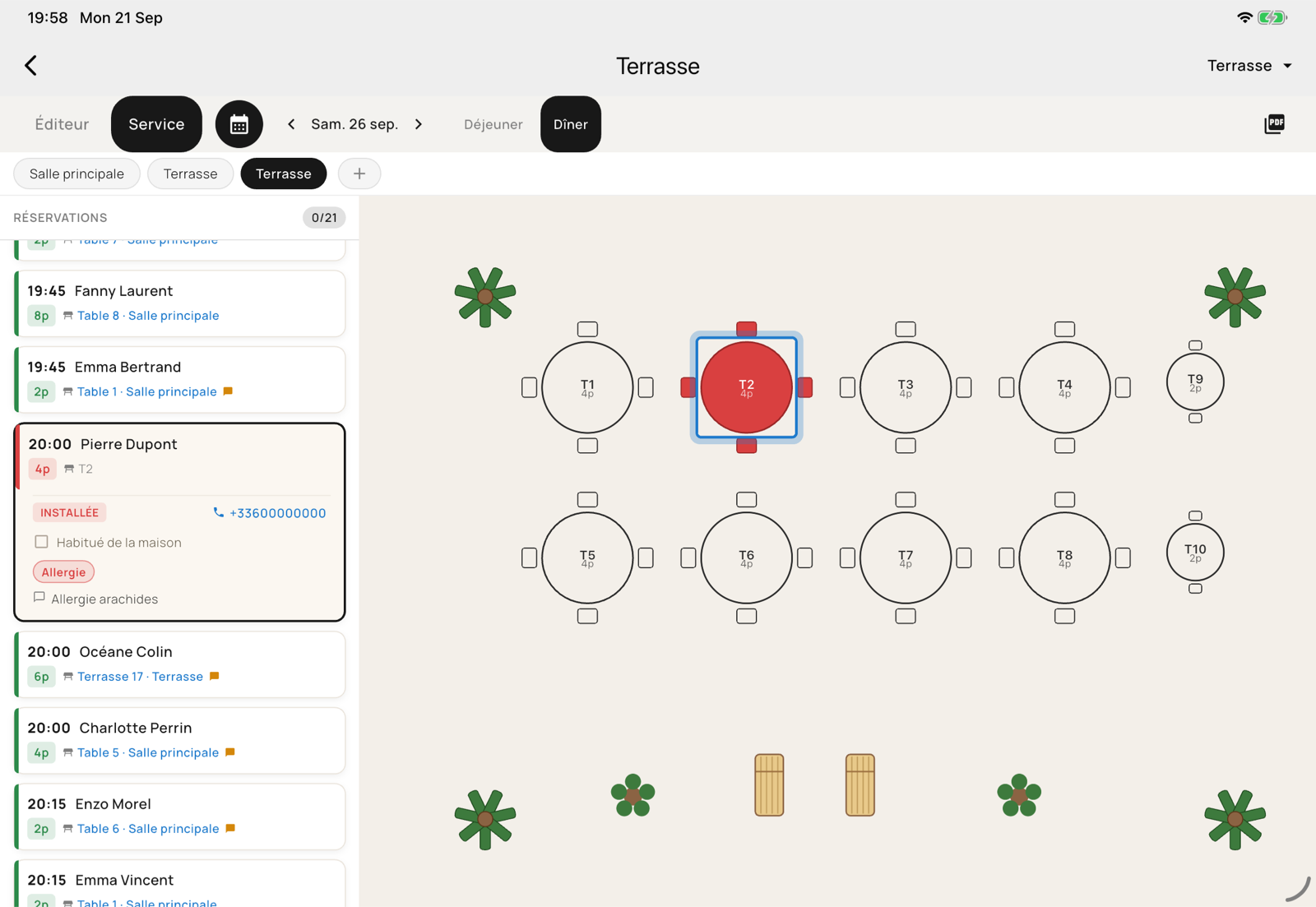Switch to Déjeuner service
1316x907 pixels.
pos(493,124)
